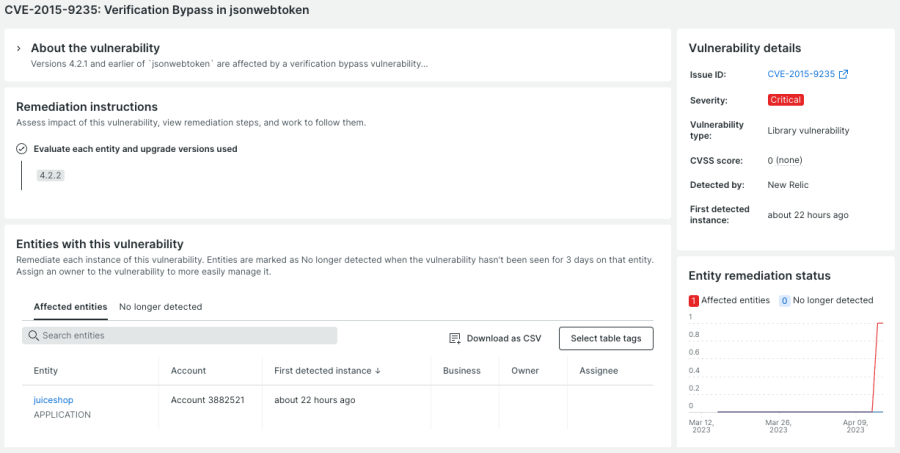Click the Critical severity badge
This screenshot has height=453, width=900.
click(x=786, y=100)
